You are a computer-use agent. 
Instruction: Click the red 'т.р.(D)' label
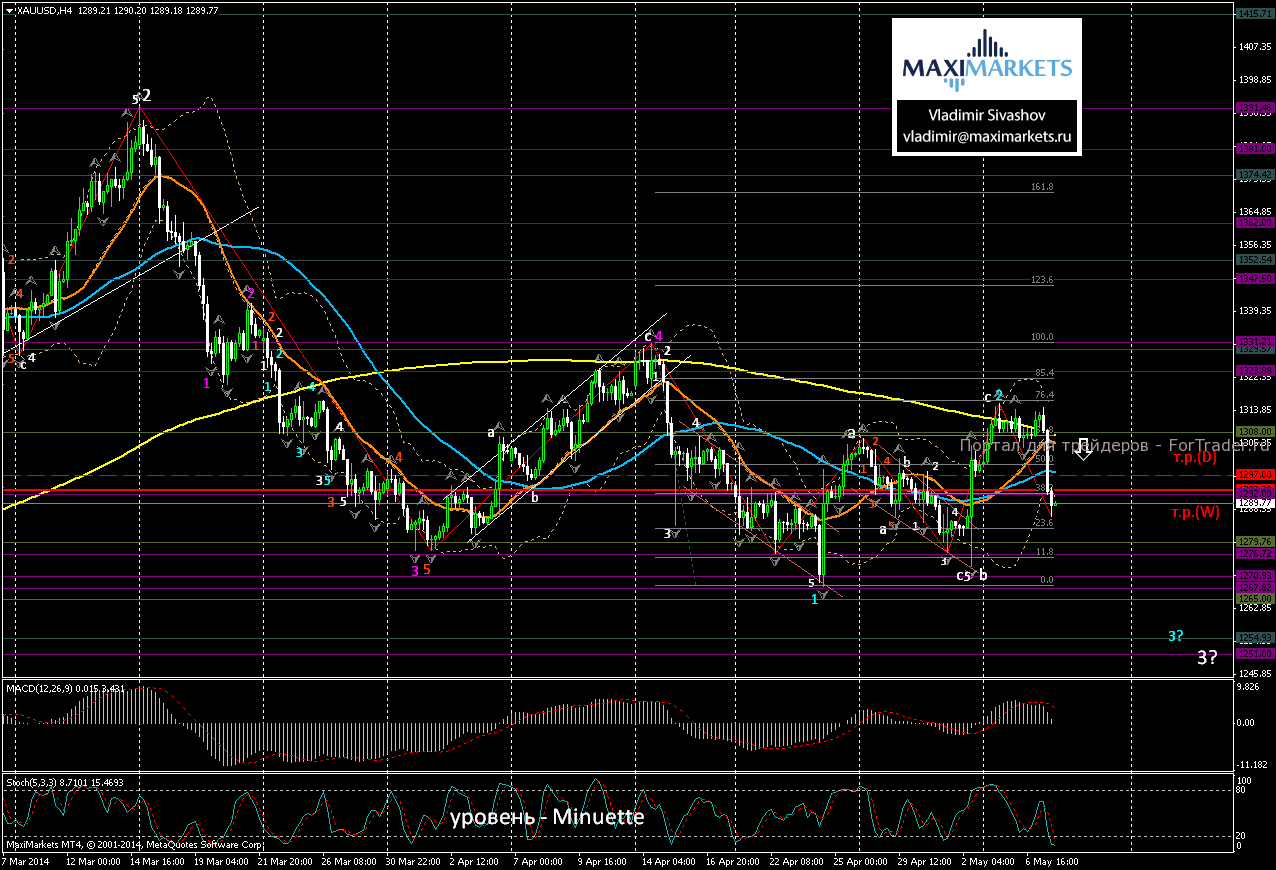pyautogui.click(x=1196, y=457)
